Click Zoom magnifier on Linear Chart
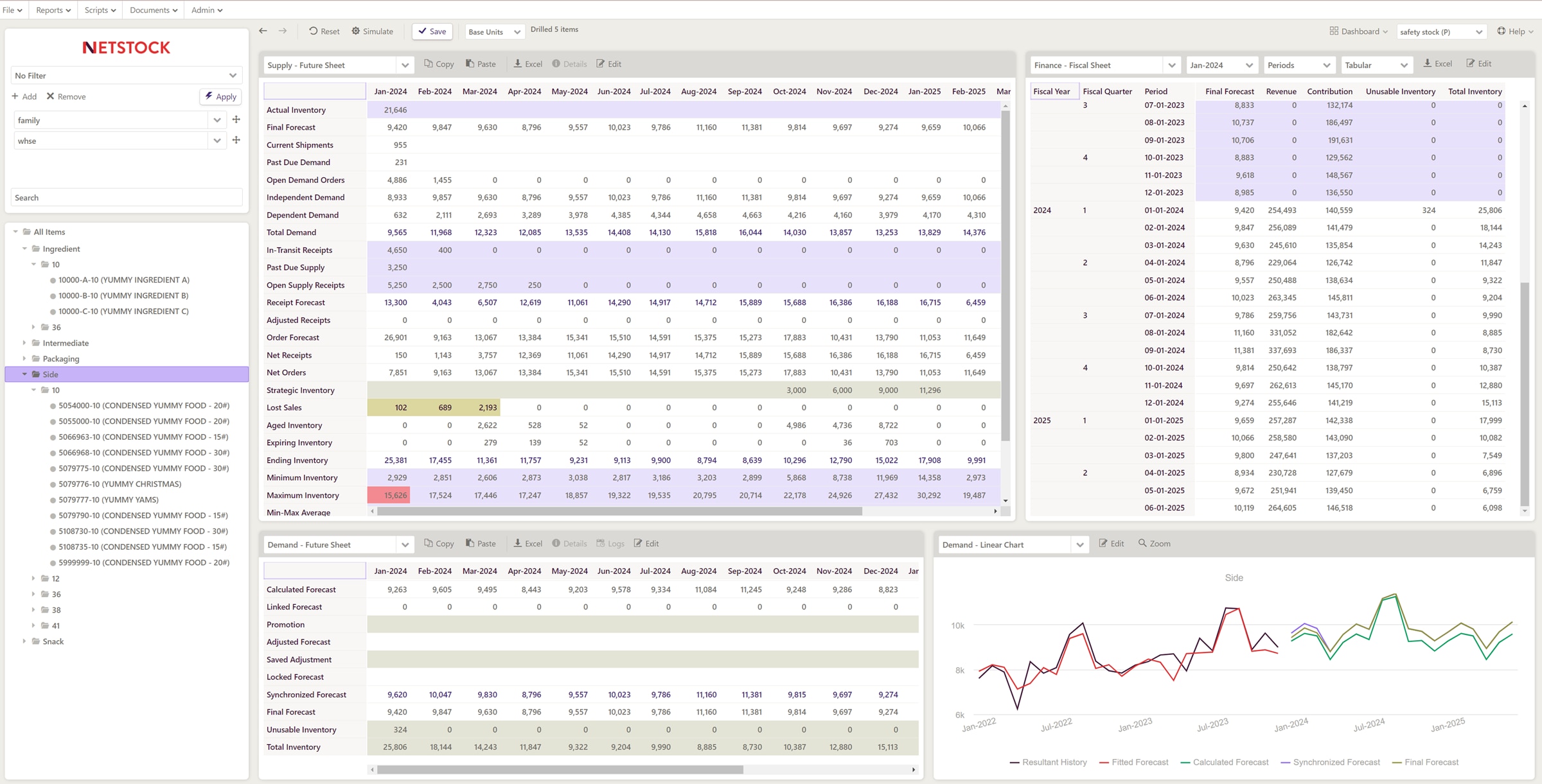The height and width of the screenshot is (784, 1542). (1142, 543)
